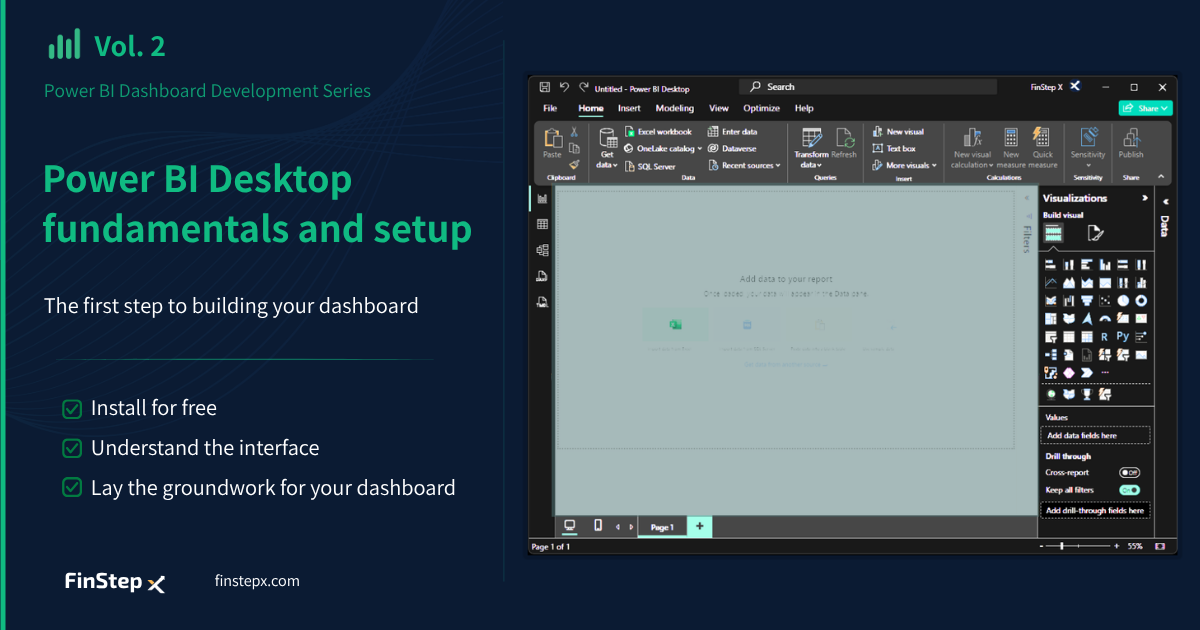Screen dimensions: 1200x630
Task: Insert a Text box
Action: click(894, 148)
